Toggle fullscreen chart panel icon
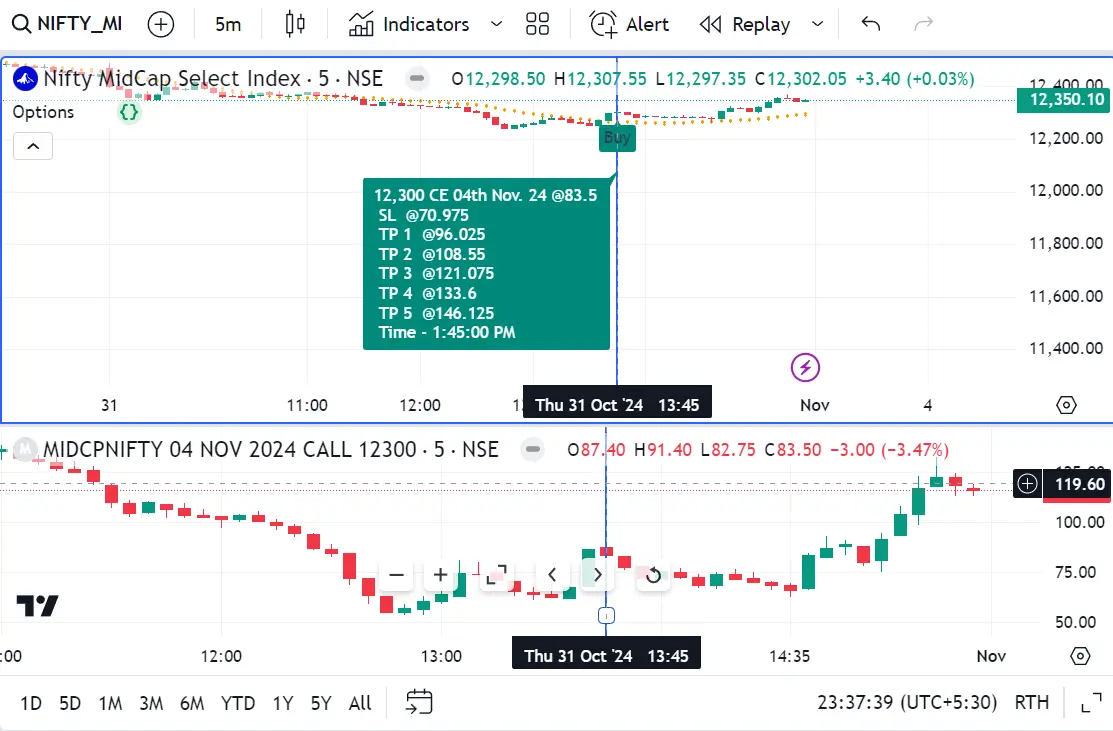 point(1091,703)
